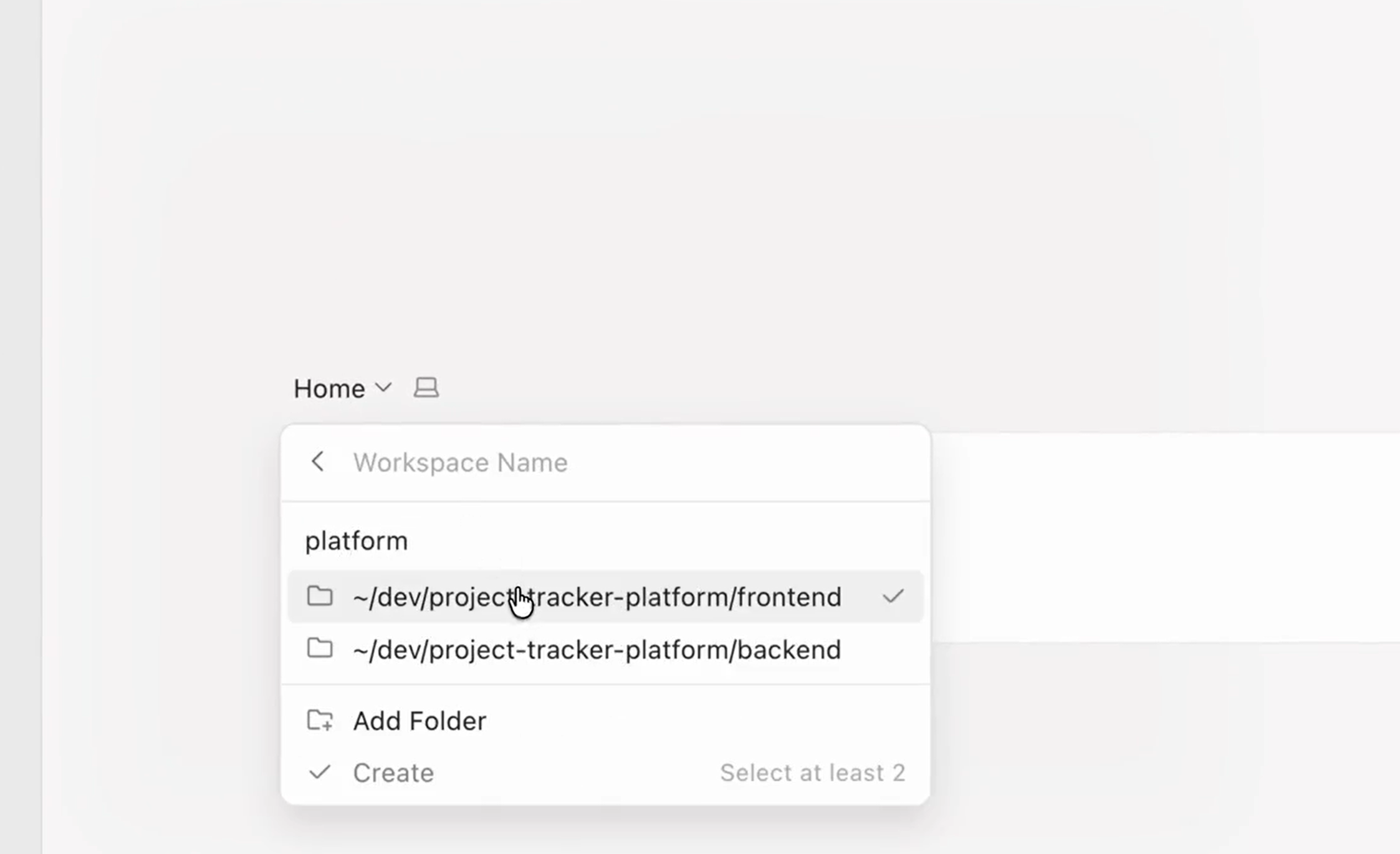Click the gray sidebar strip on the left edge
This screenshot has width=1400, height=854.
click(x=21, y=427)
